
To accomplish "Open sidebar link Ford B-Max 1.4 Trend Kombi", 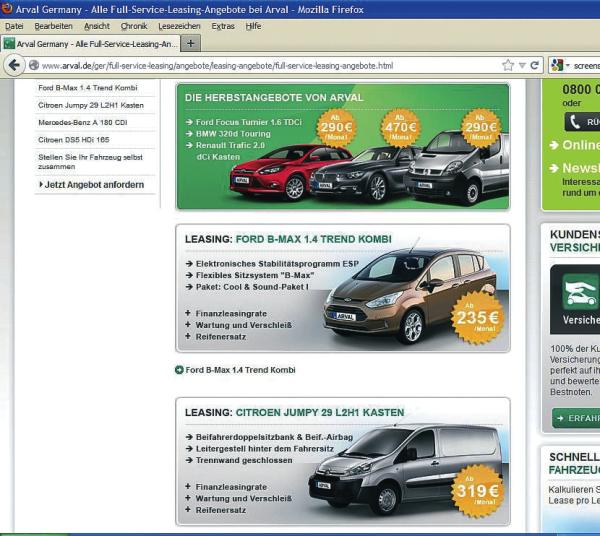I will [x=88, y=88].
